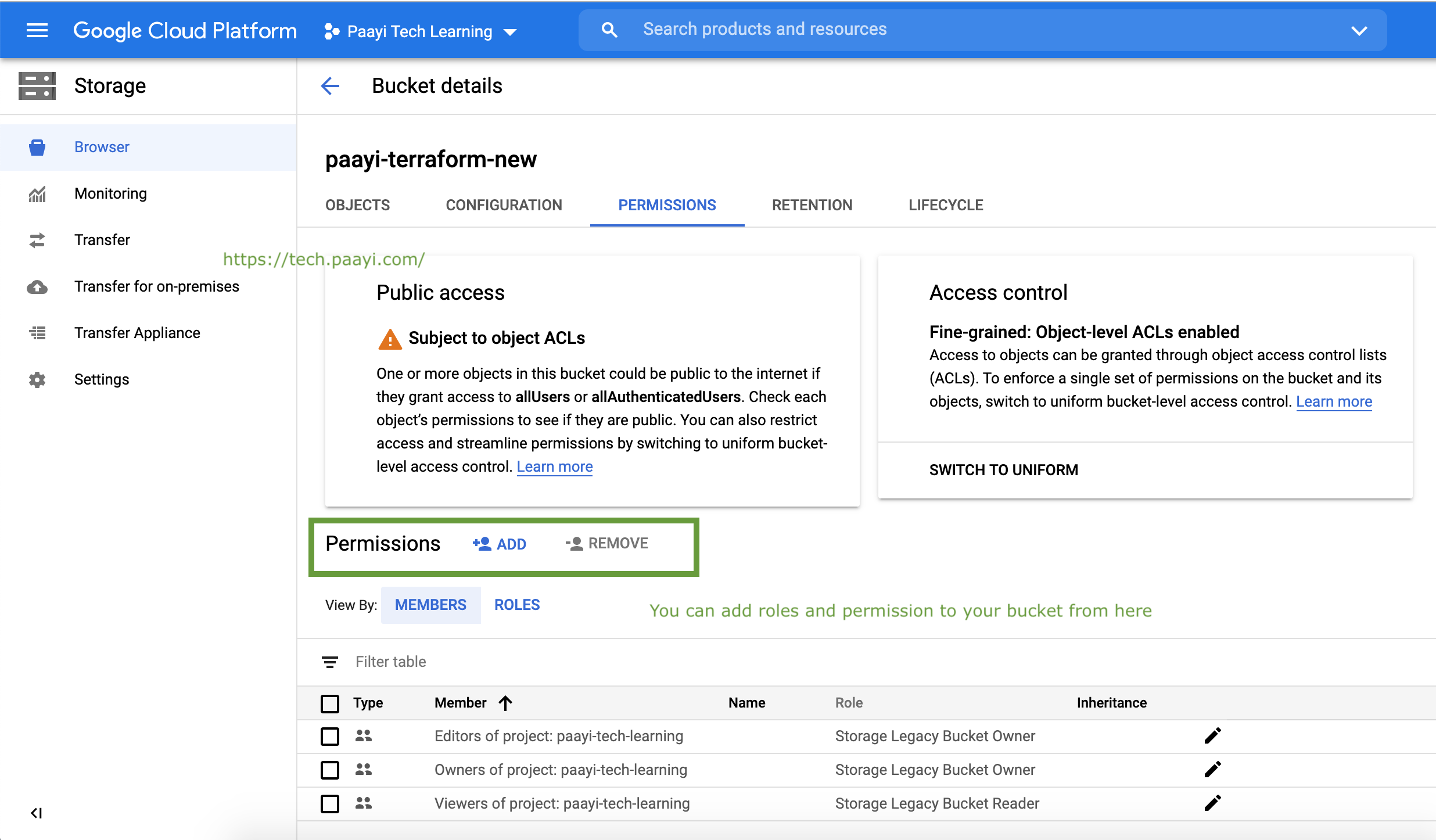Click the Search products and resources field

(x=982, y=30)
